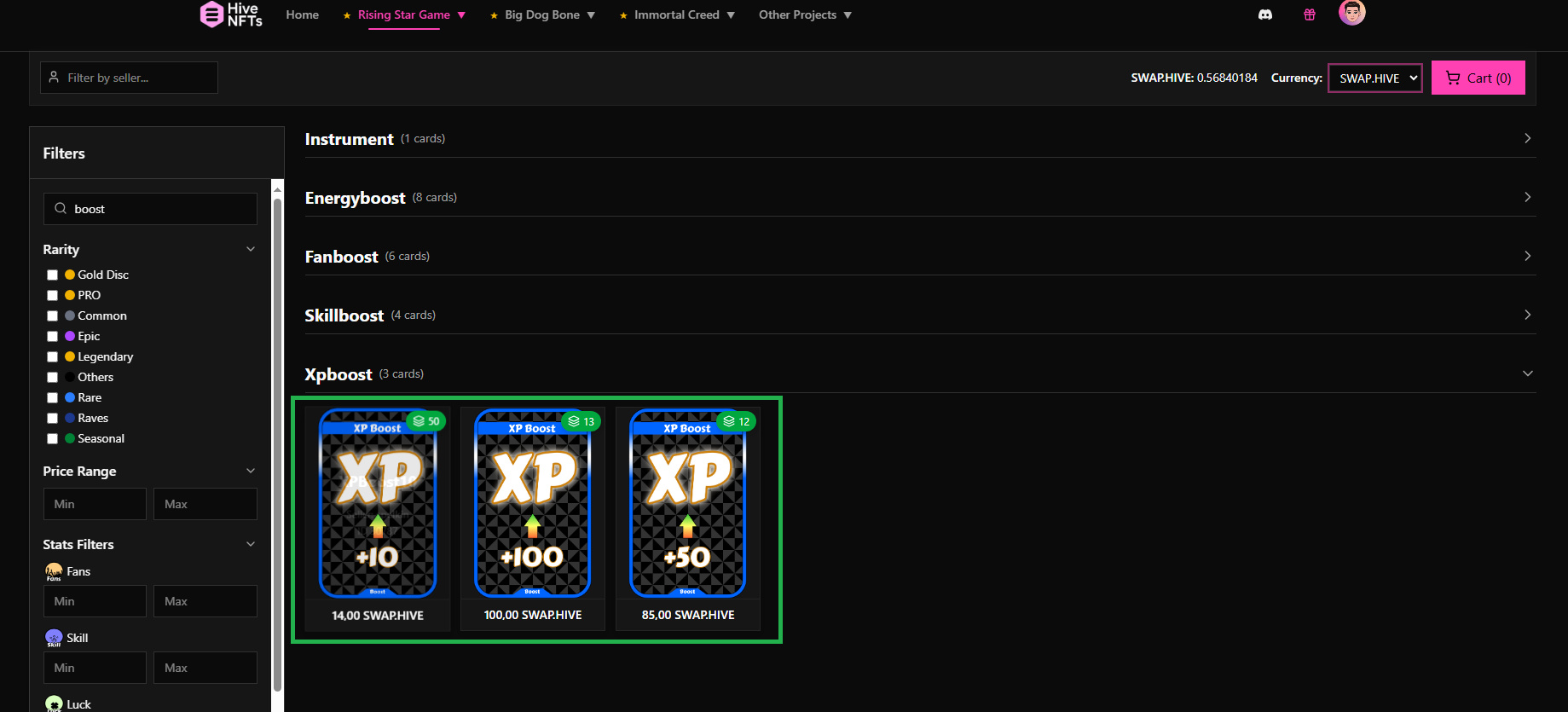Click the gift box icon
1568x712 pixels.
click(x=1310, y=14)
